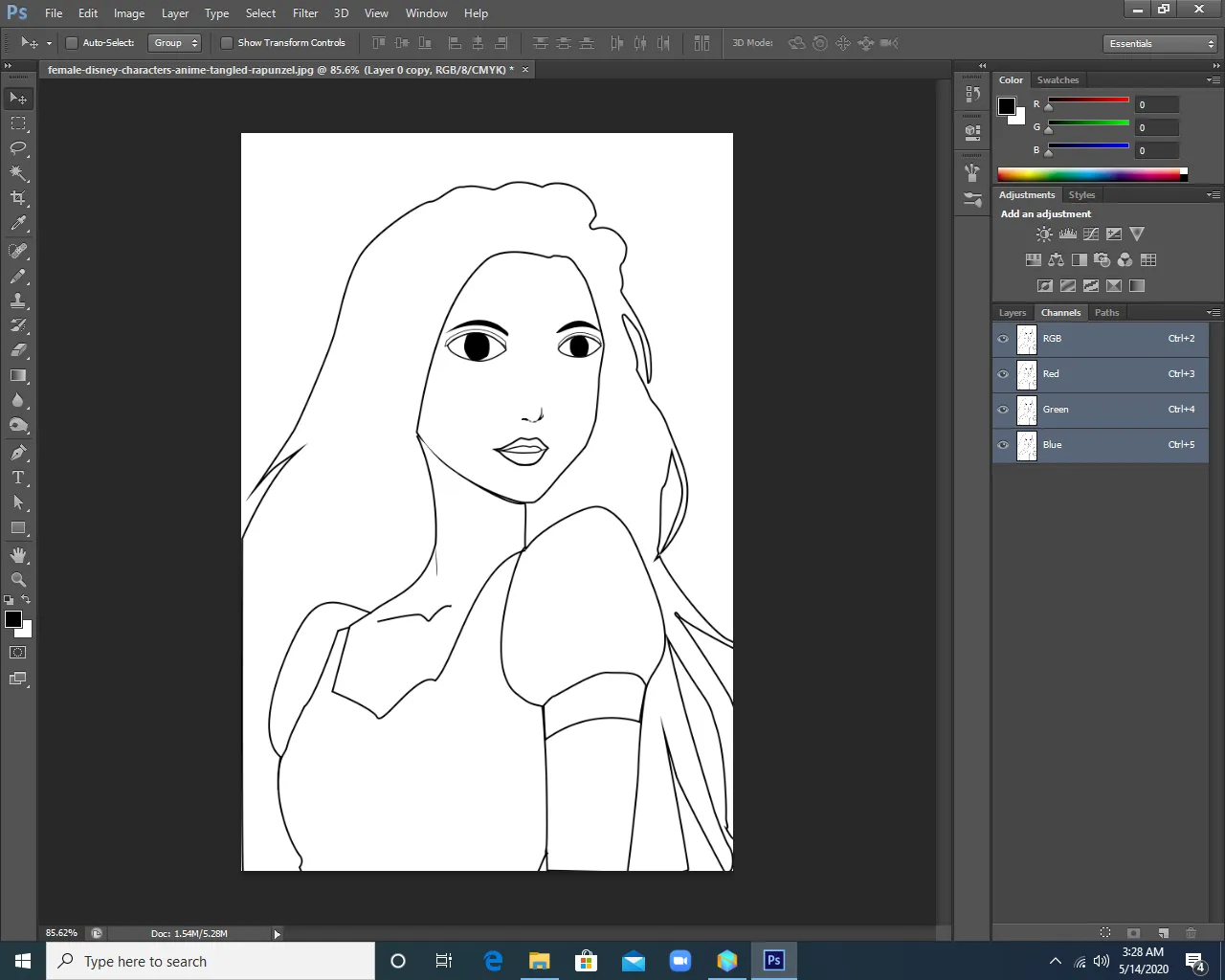This screenshot has width=1225, height=980.
Task: Add Brightness/Contrast adjustment
Action: [1044, 234]
